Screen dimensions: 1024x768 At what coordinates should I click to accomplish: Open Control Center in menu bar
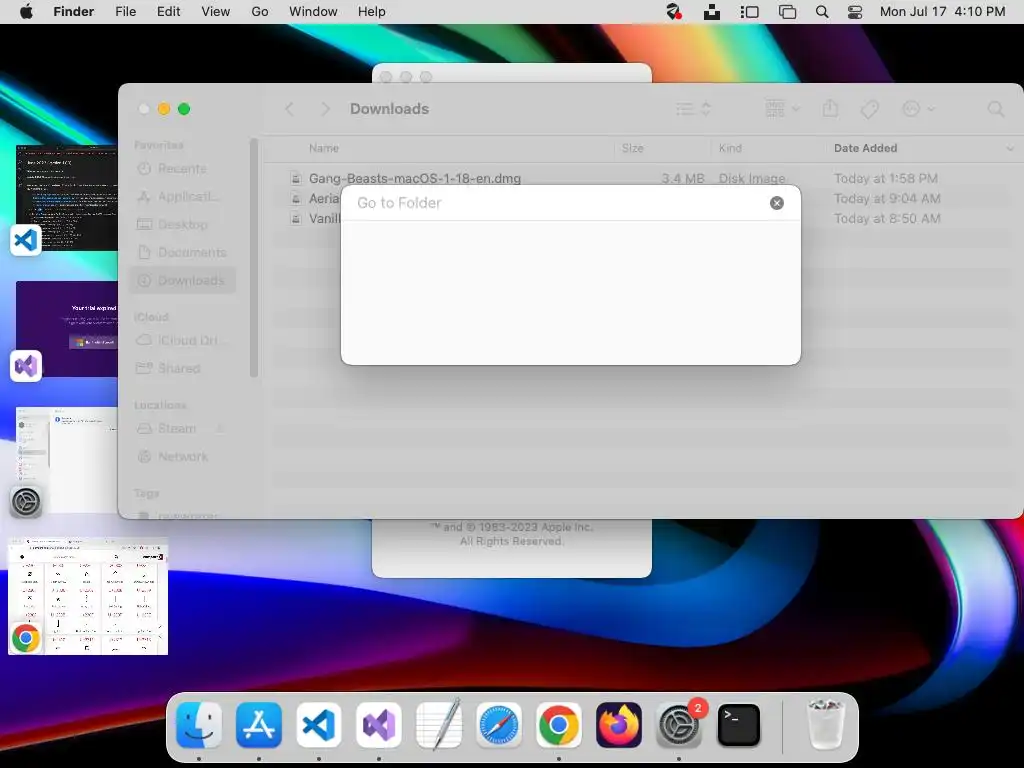[x=855, y=12]
